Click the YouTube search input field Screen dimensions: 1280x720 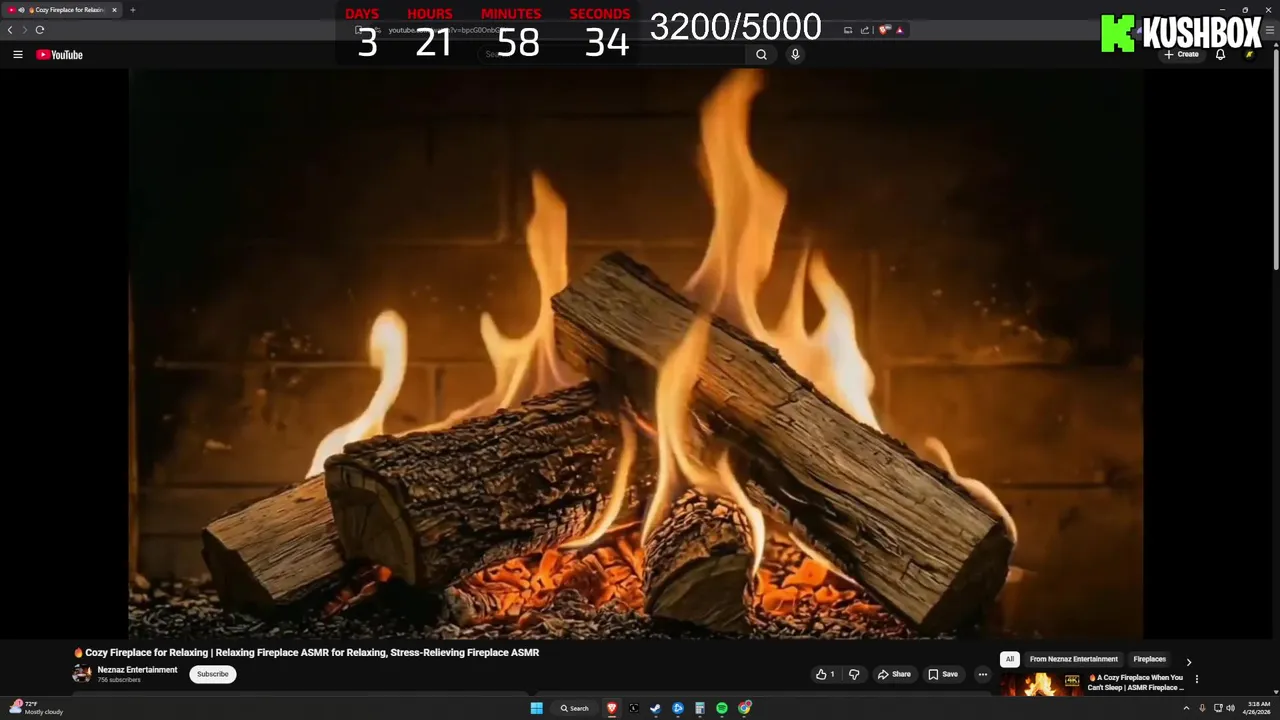click(x=612, y=55)
